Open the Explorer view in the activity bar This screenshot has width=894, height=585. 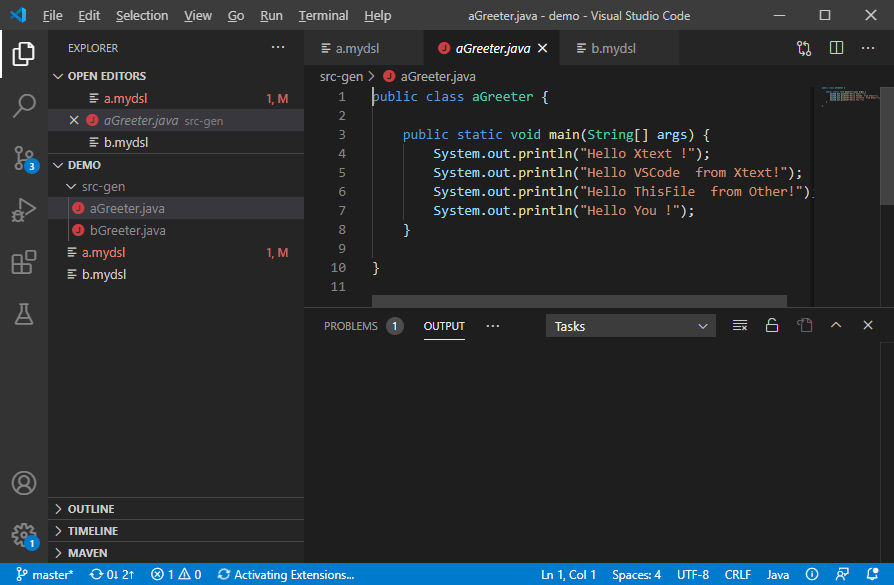[23, 54]
